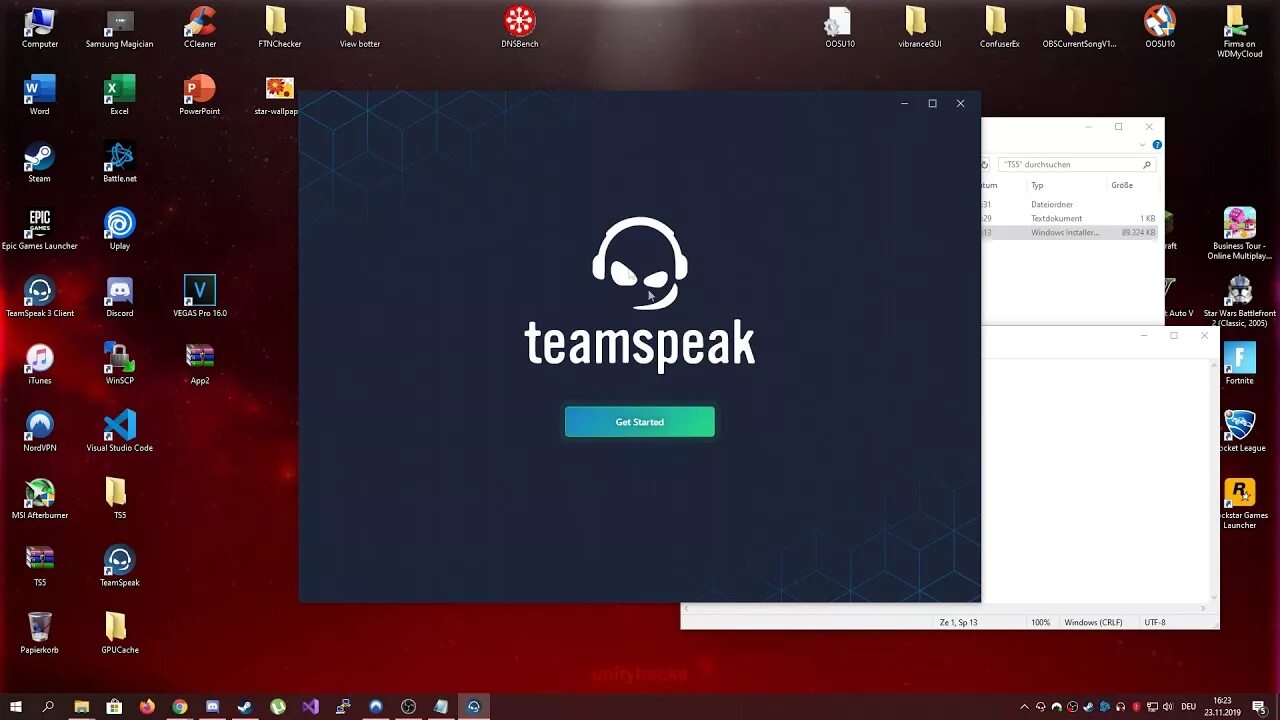Viewport: 1280px width, 720px height.
Task: Click the DEU language indicator
Action: (1189, 707)
